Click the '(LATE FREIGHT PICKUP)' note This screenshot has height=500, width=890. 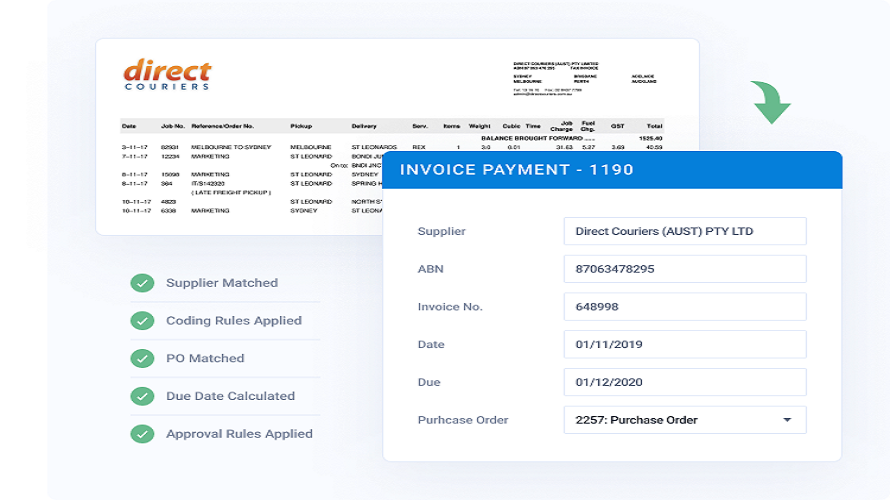(231, 192)
